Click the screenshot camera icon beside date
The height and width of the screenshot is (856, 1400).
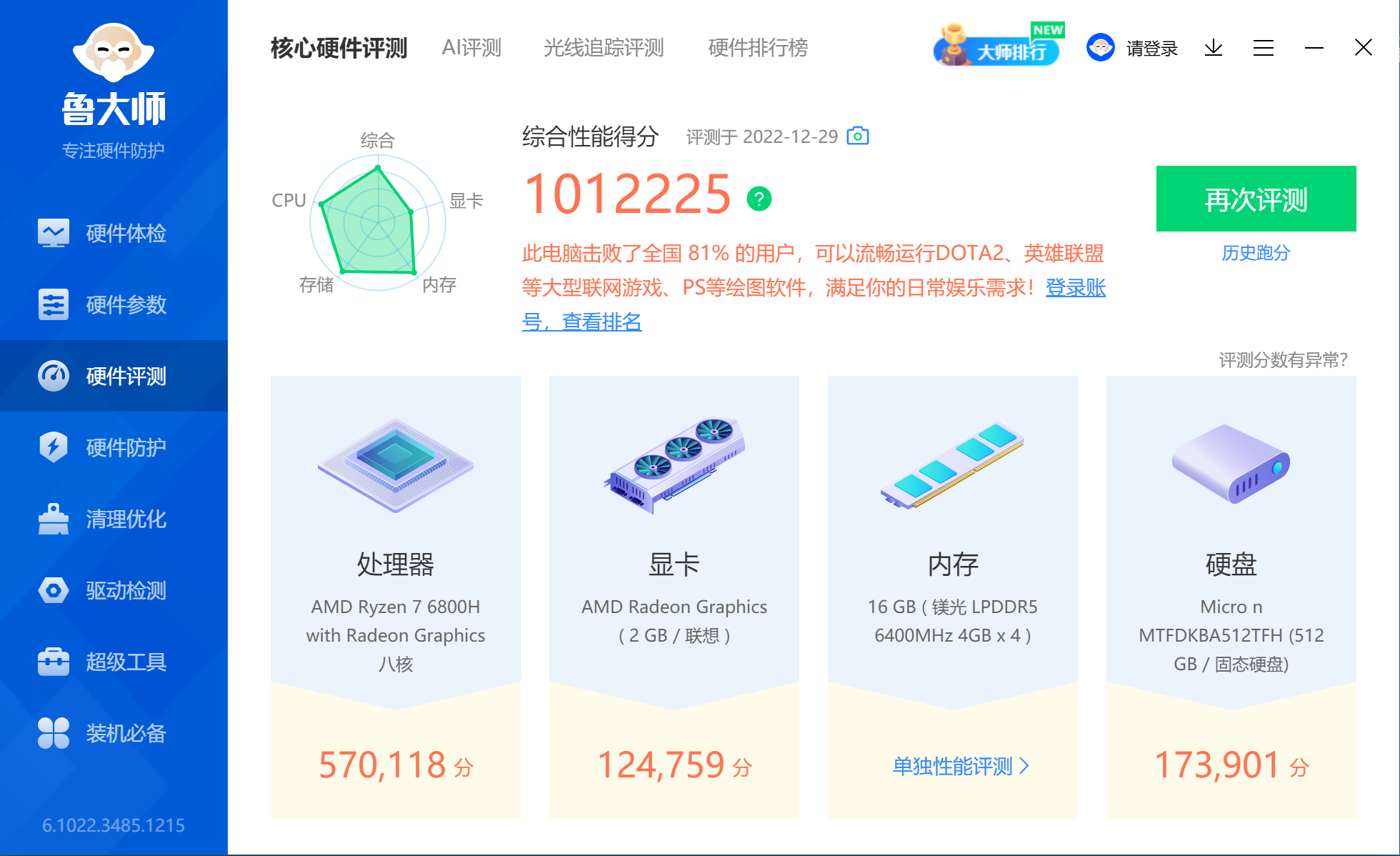(x=857, y=136)
